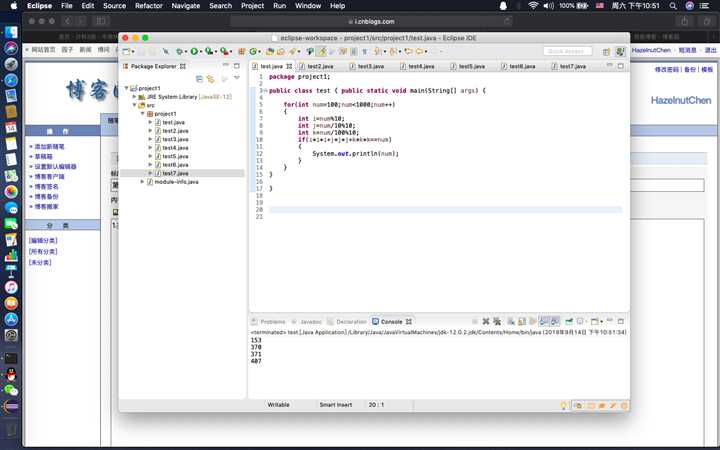Click Display Selected Console icon
Screen dimensions: 720x450
[580, 321]
